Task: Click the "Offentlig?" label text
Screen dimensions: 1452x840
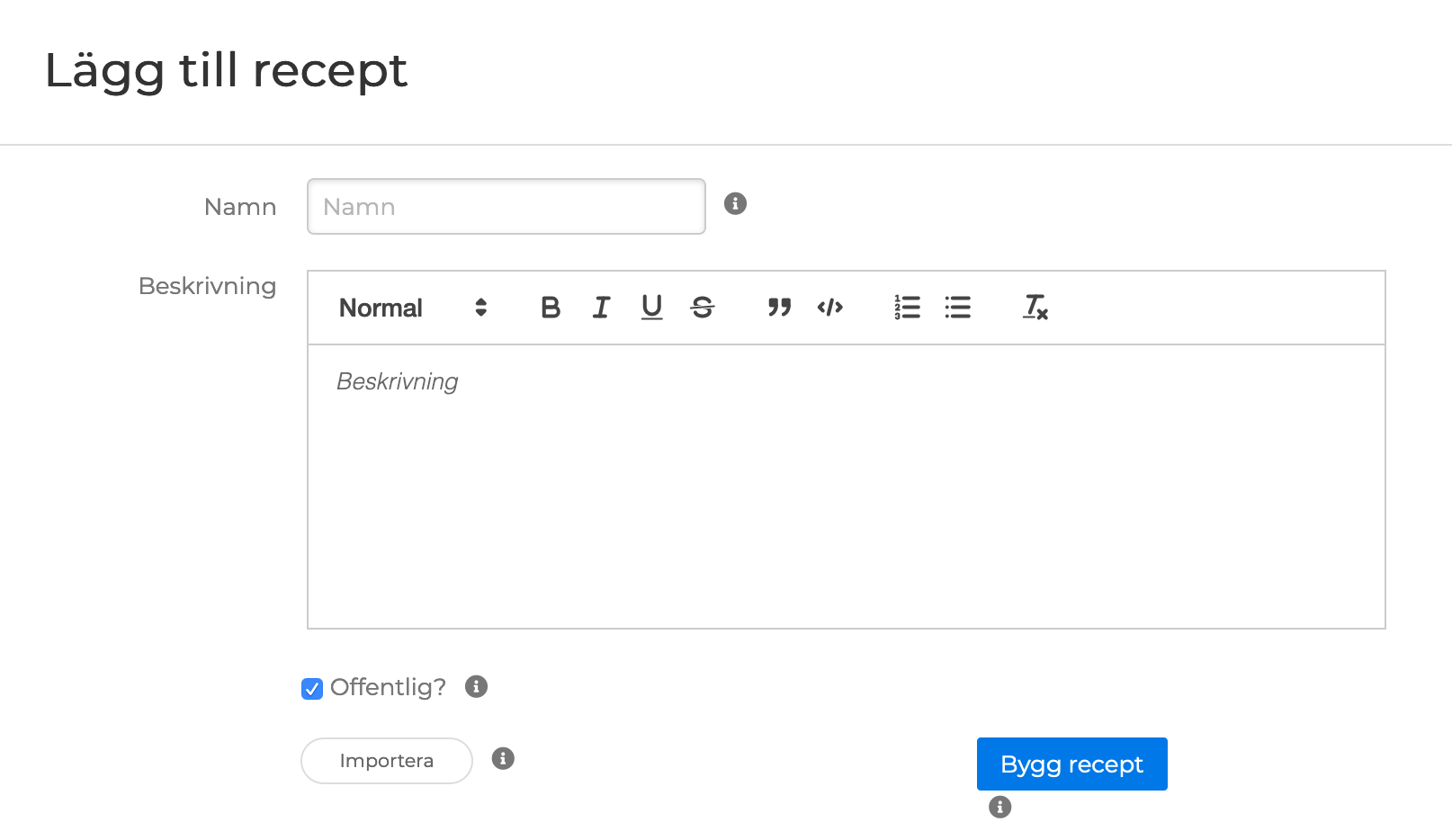Action: pyautogui.click(x=388, y=687)
